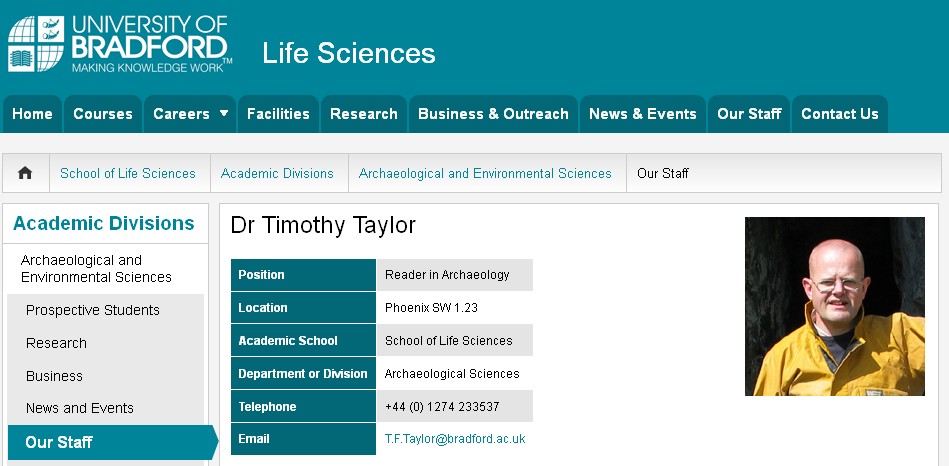
Task: Select Our Staff in top navigation
Action: click(x=749, y=114)
